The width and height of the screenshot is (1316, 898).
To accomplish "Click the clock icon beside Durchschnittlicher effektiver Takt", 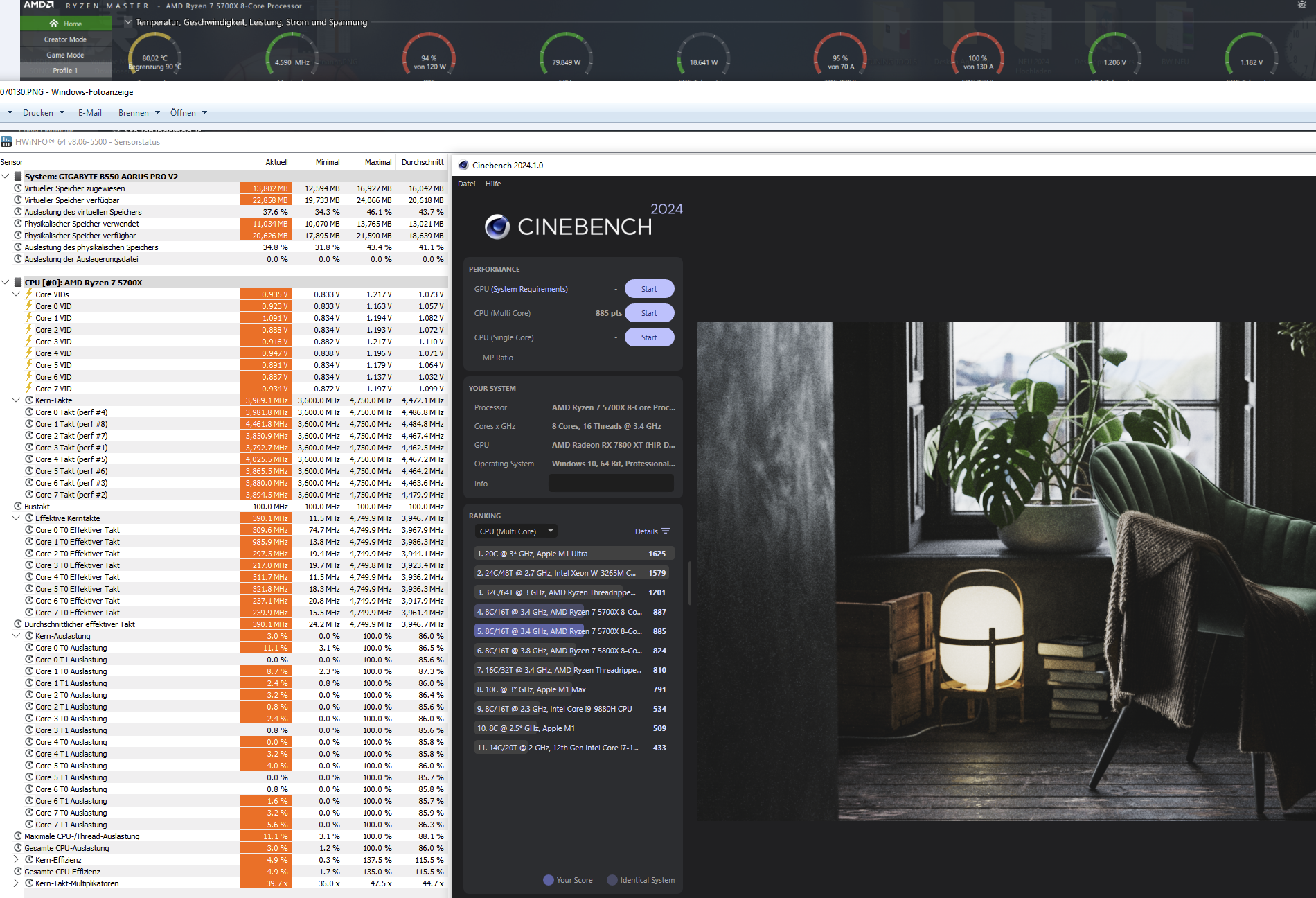I will (x=18, y=624).
